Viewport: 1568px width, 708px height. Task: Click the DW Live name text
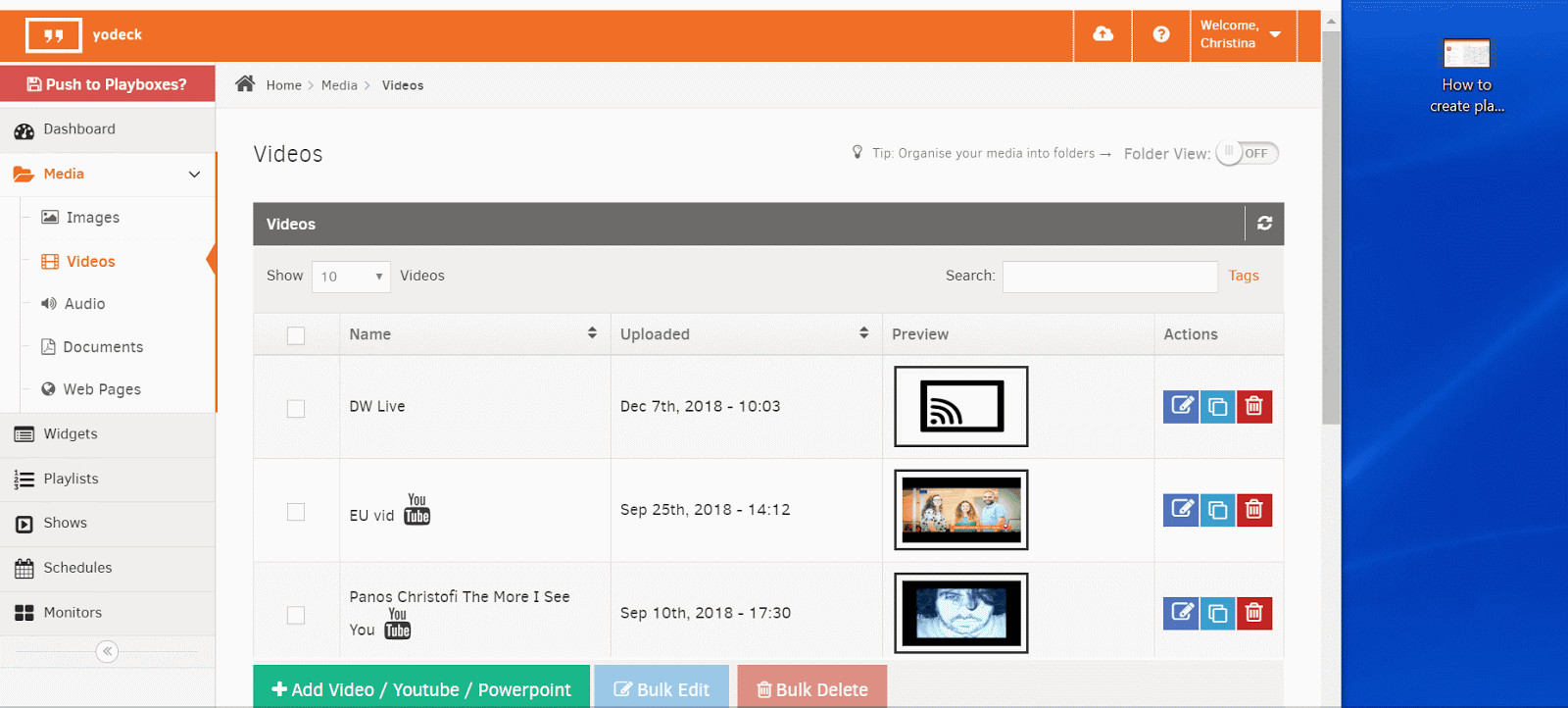(x=377, y=406)
